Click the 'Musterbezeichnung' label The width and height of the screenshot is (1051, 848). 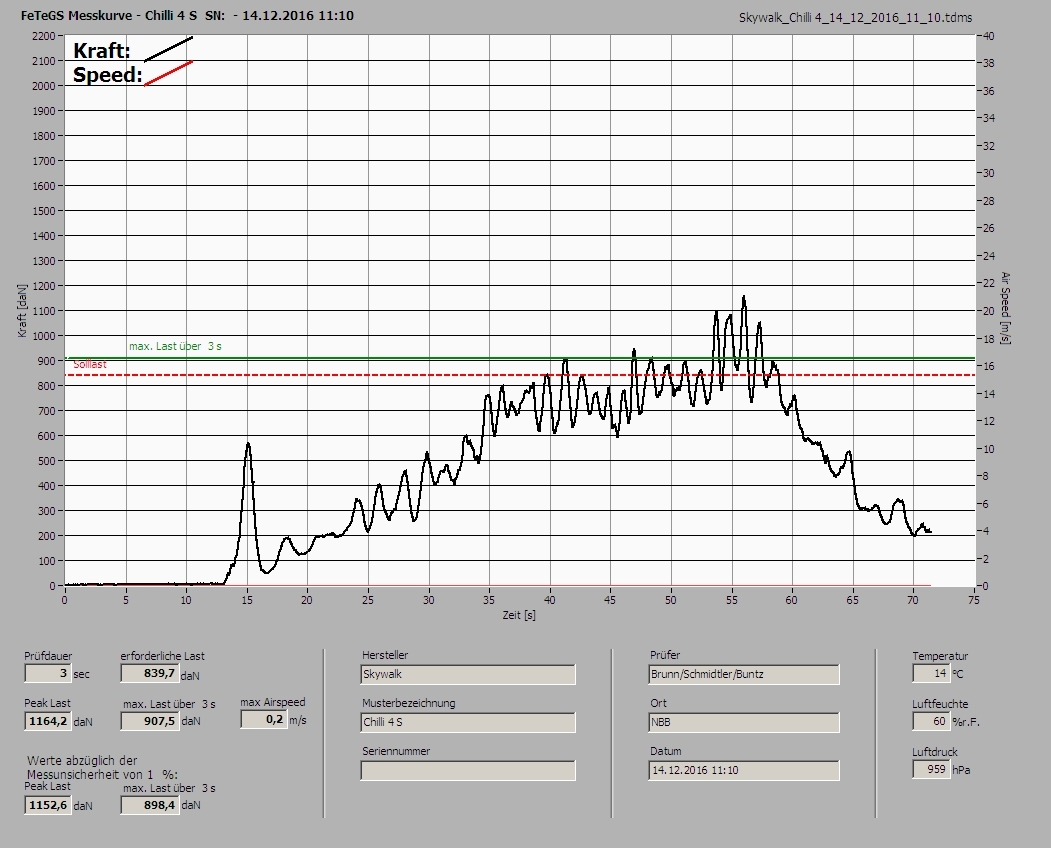pos(409,703)
